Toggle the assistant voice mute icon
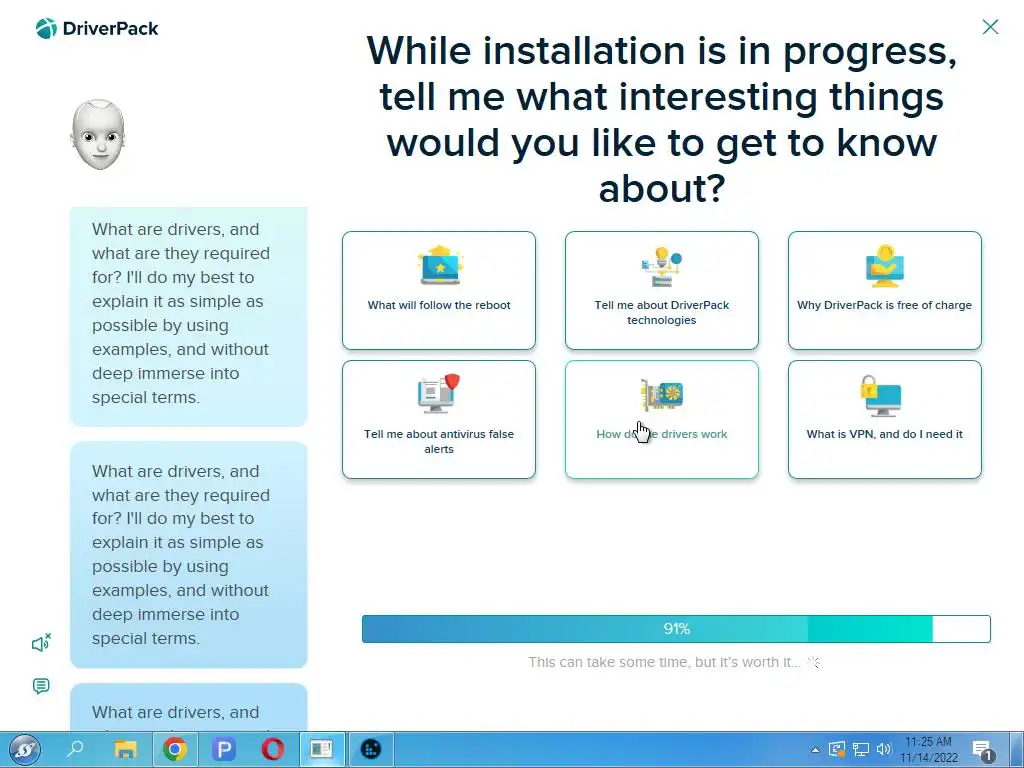The image size is (1024, 768). click(x=41, y=643)
